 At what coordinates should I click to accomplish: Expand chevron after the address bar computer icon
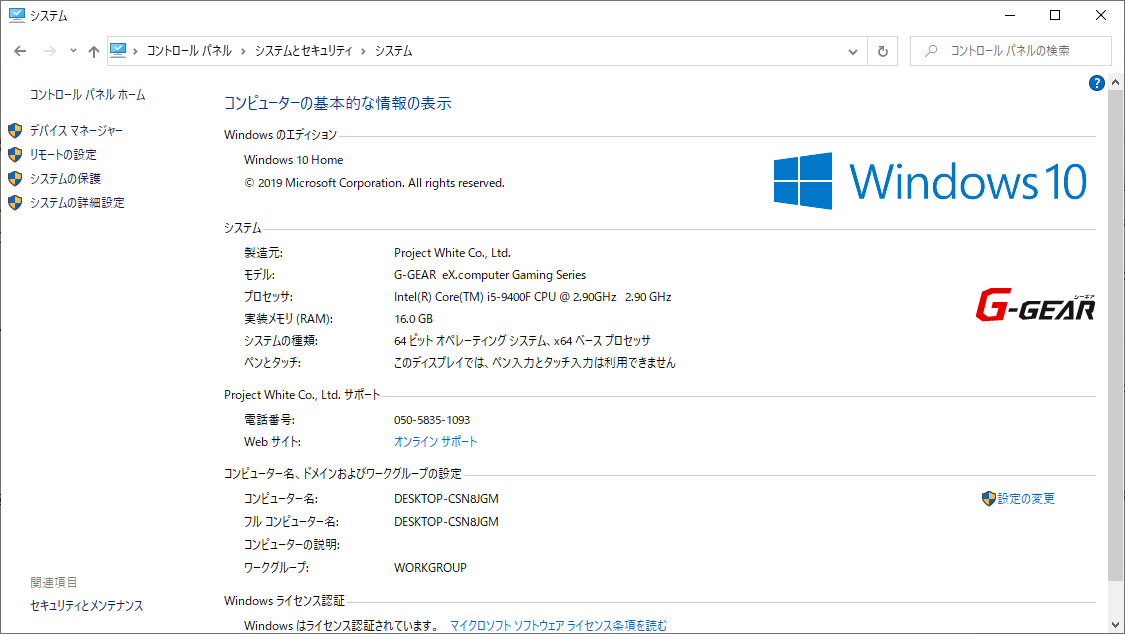pos(135,51)
